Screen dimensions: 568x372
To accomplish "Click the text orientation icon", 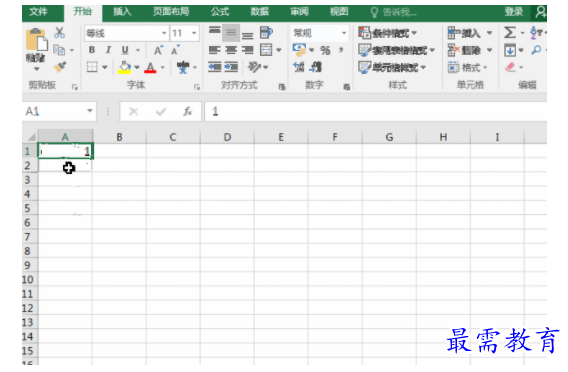I will pyautogui.click(x=254, y=67).
